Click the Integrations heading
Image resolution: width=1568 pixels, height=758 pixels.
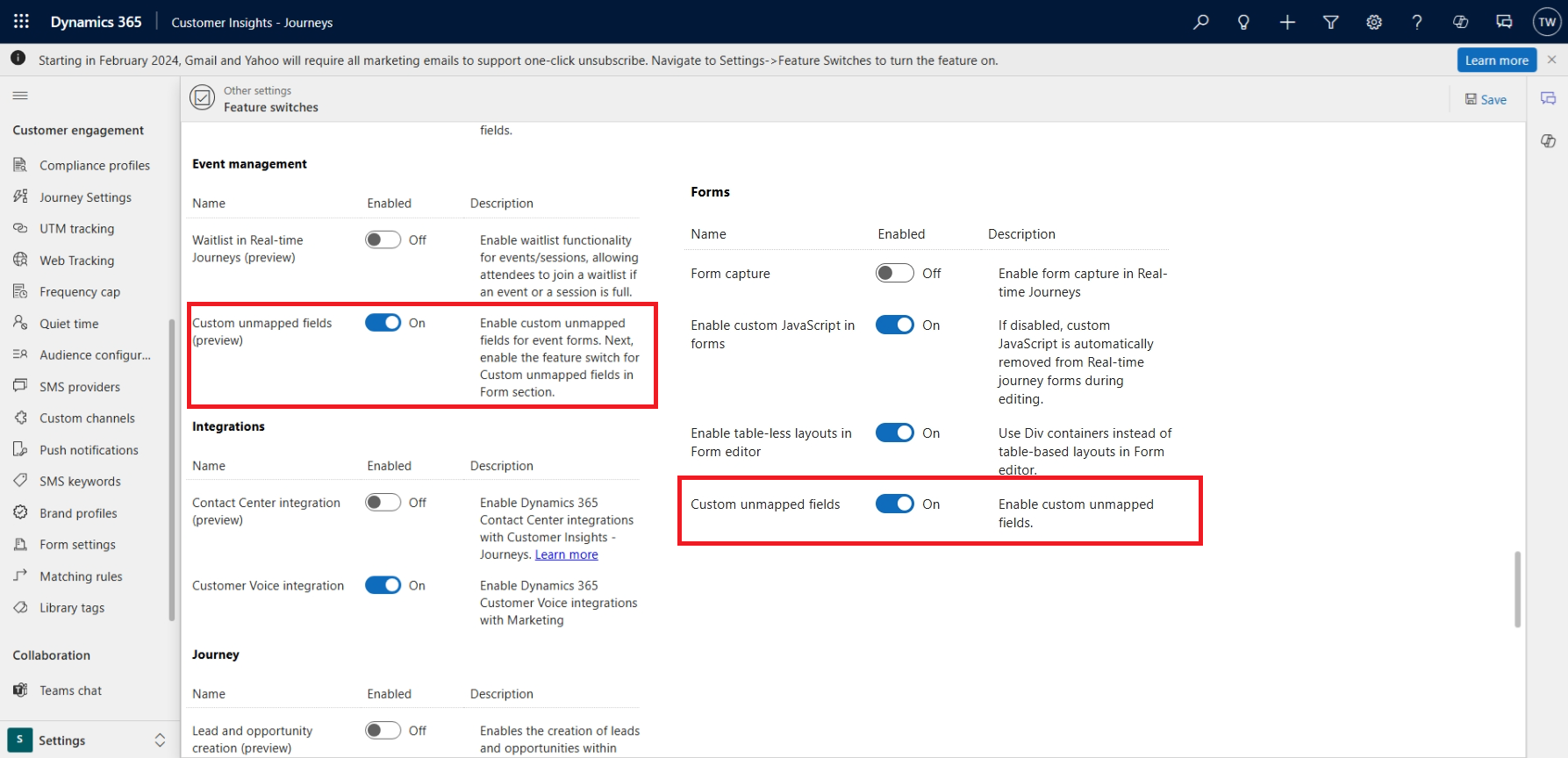228,426
